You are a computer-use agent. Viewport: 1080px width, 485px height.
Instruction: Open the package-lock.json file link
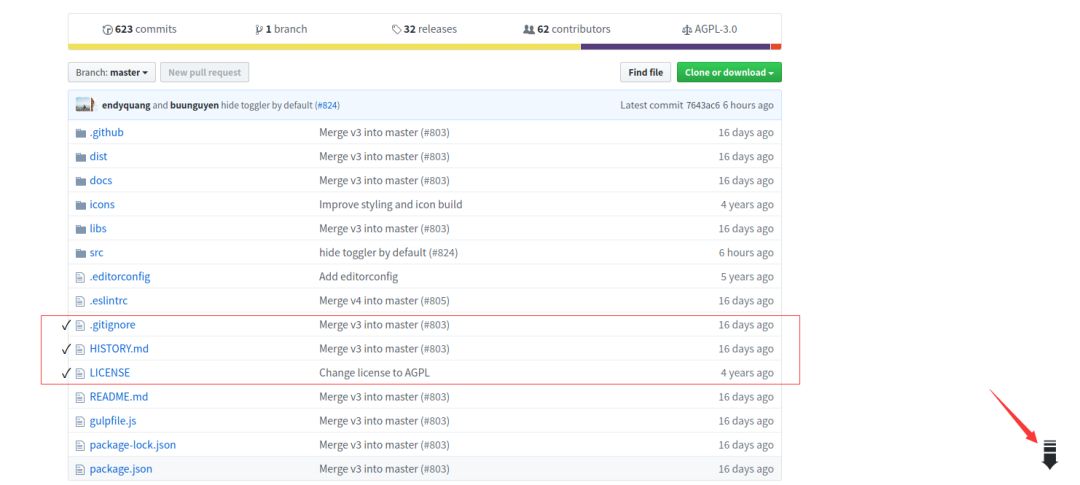(133, 446)
